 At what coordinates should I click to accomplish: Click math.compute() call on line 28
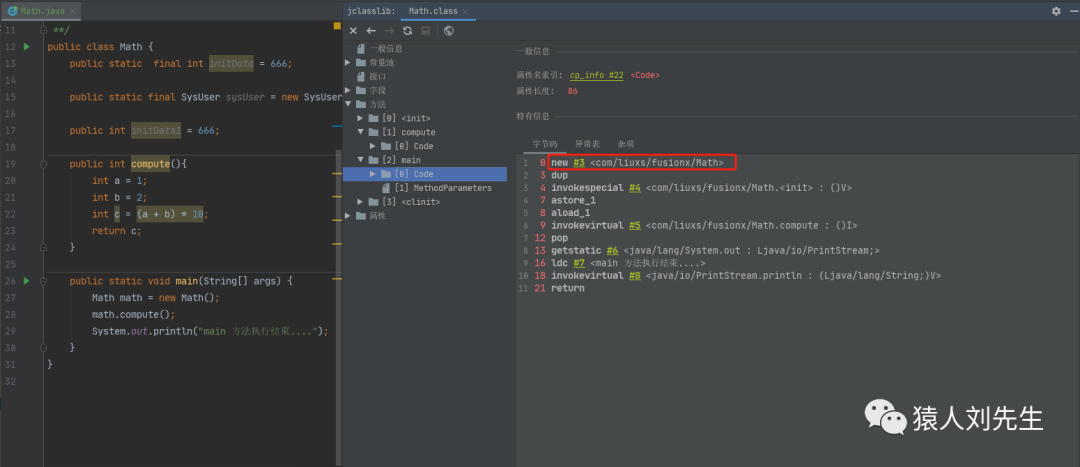134,315
